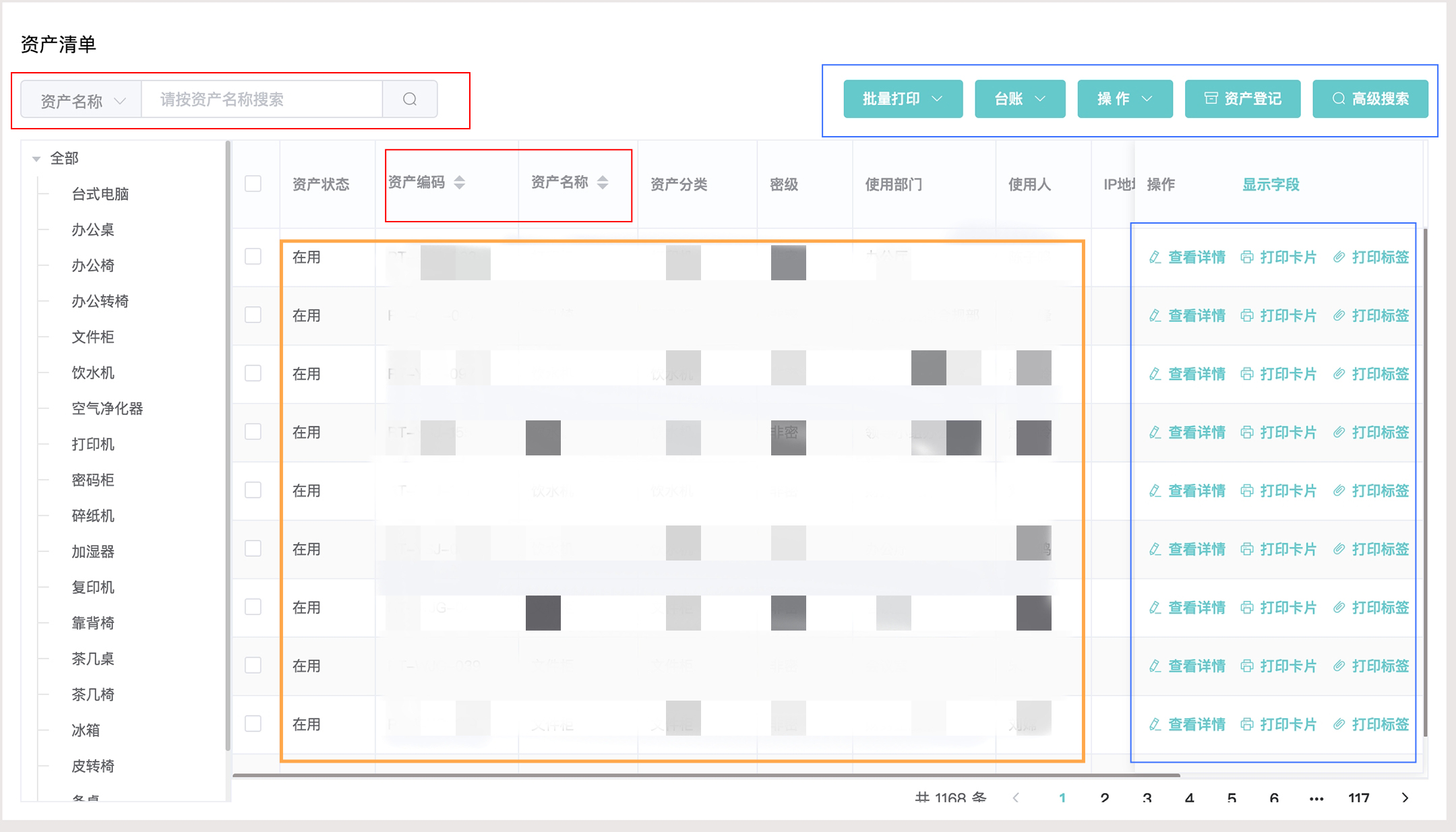Select 碎纸机 in category tree
Viewport: 1456px width, 832px height.
(93, 515)
